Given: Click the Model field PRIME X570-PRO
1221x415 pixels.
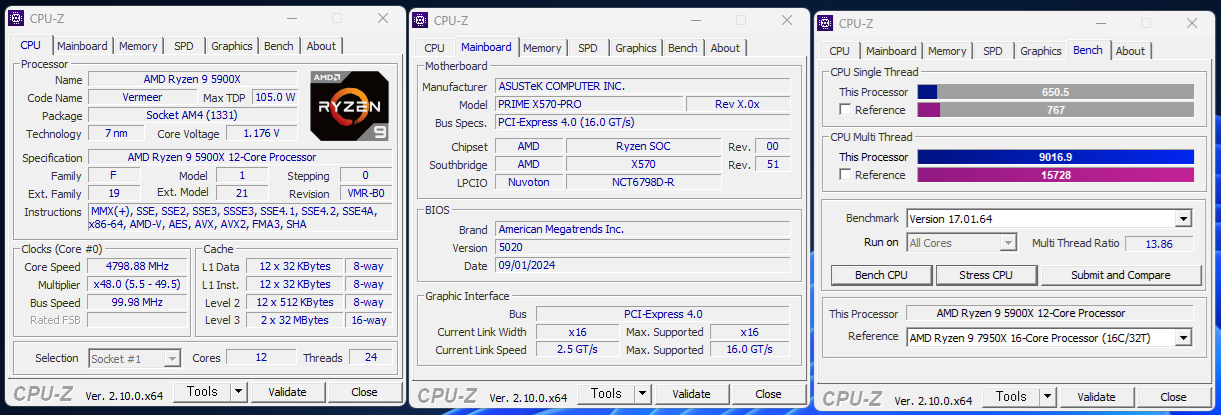Looking at the screenshot, I should (x=589, y=104).
